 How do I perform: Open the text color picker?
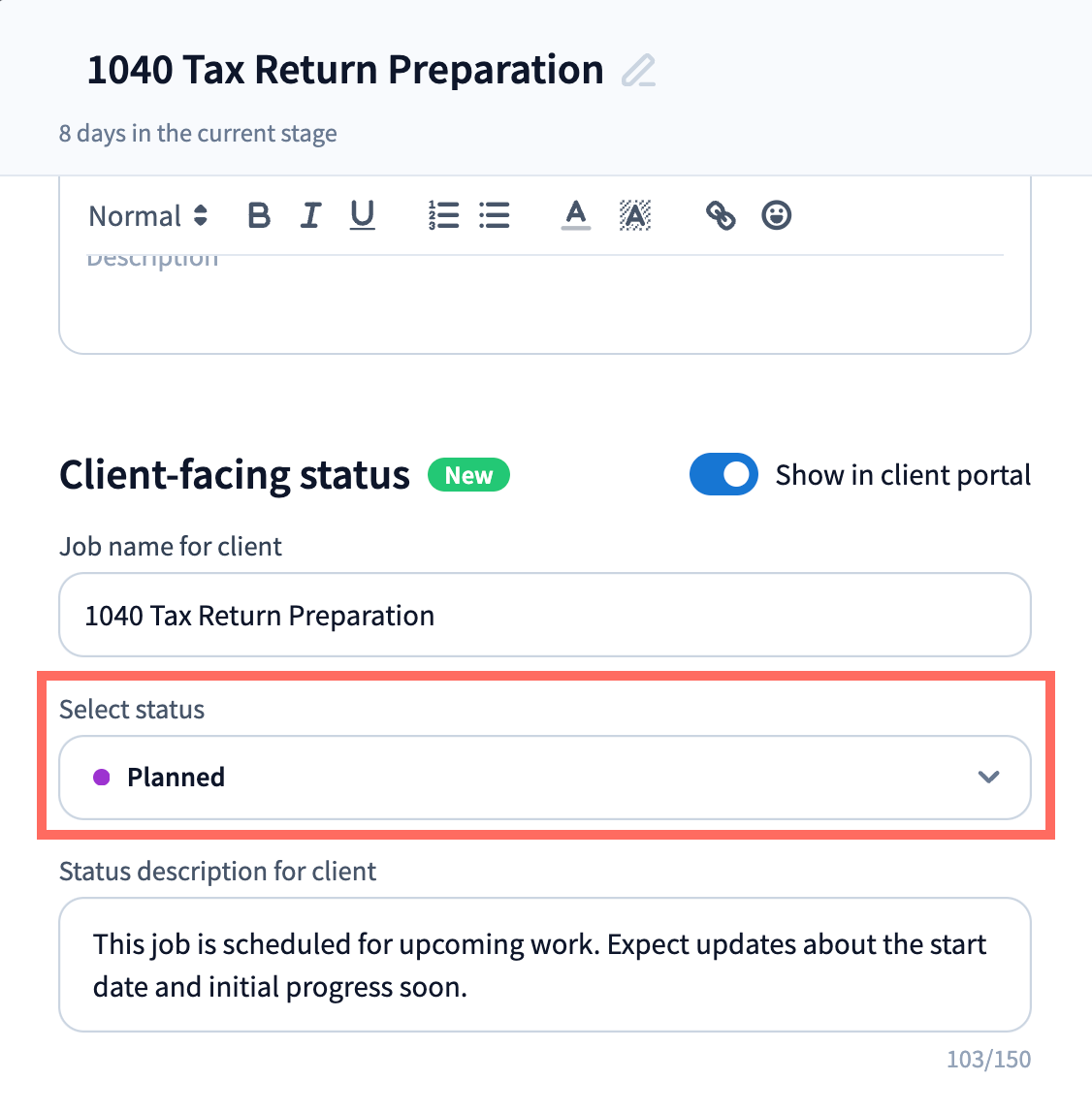tap(576, 215)
